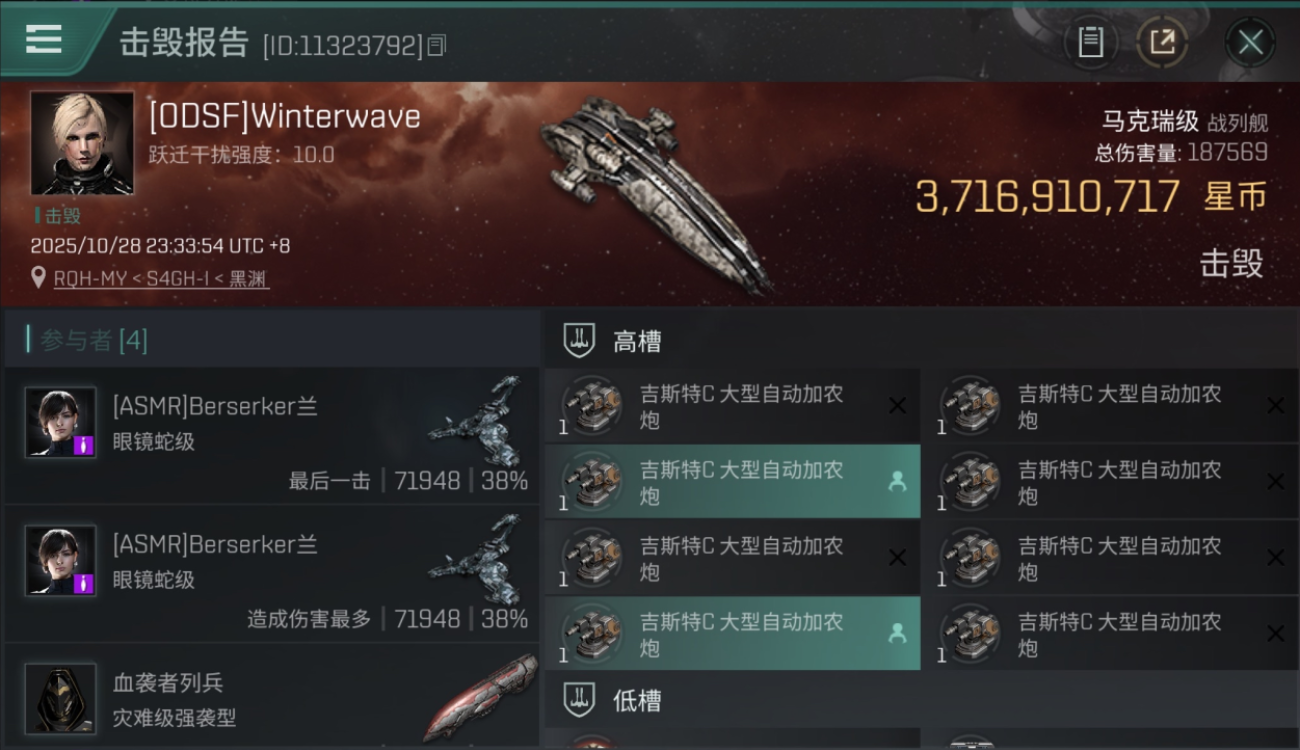The width and height of the screenshot is (1300, 750).
Task: Toggle the person marker on fourth left autocannon
Action: (x=897, y=633)
